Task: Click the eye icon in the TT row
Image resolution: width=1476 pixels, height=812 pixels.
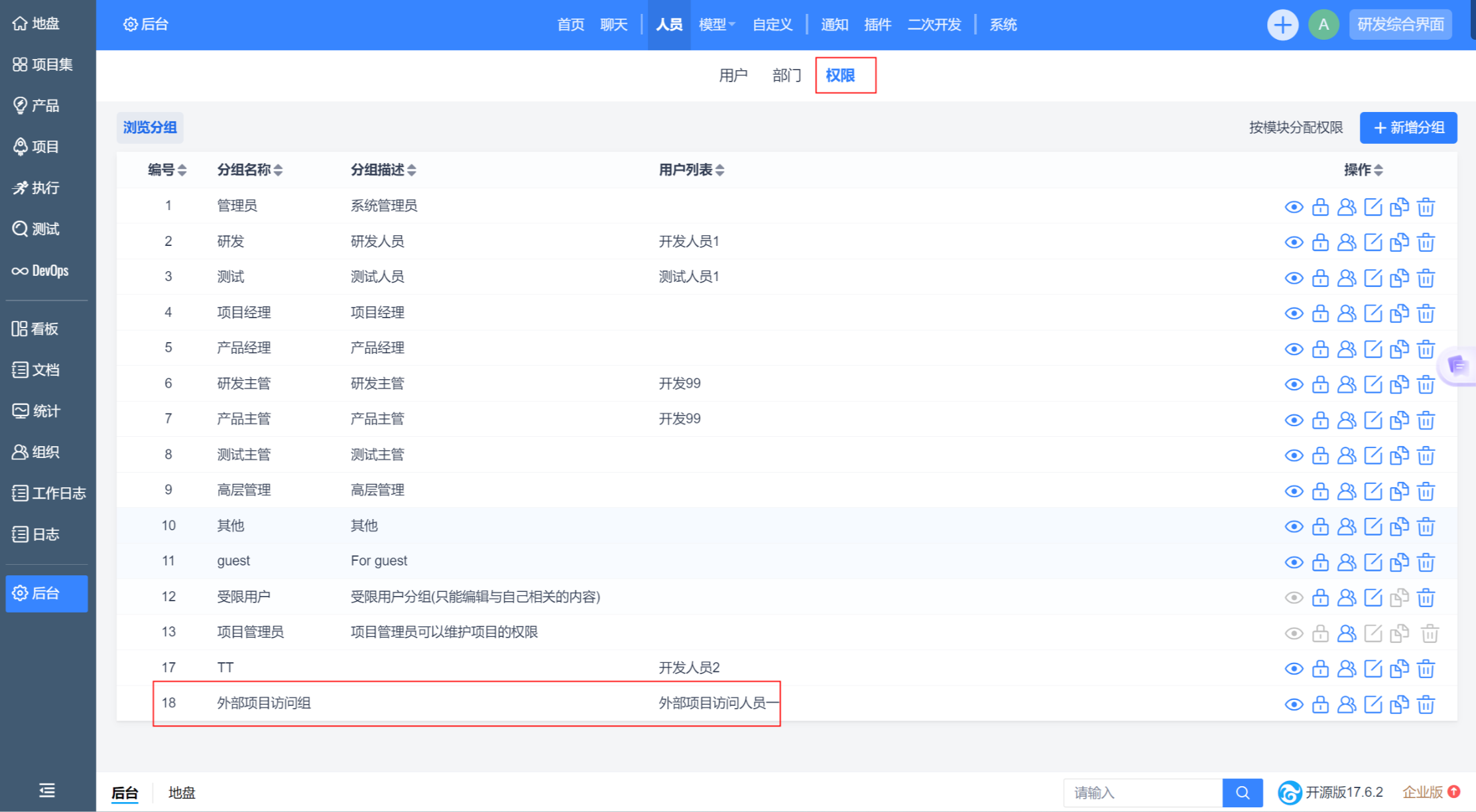Action: (x=1294, y=668)
